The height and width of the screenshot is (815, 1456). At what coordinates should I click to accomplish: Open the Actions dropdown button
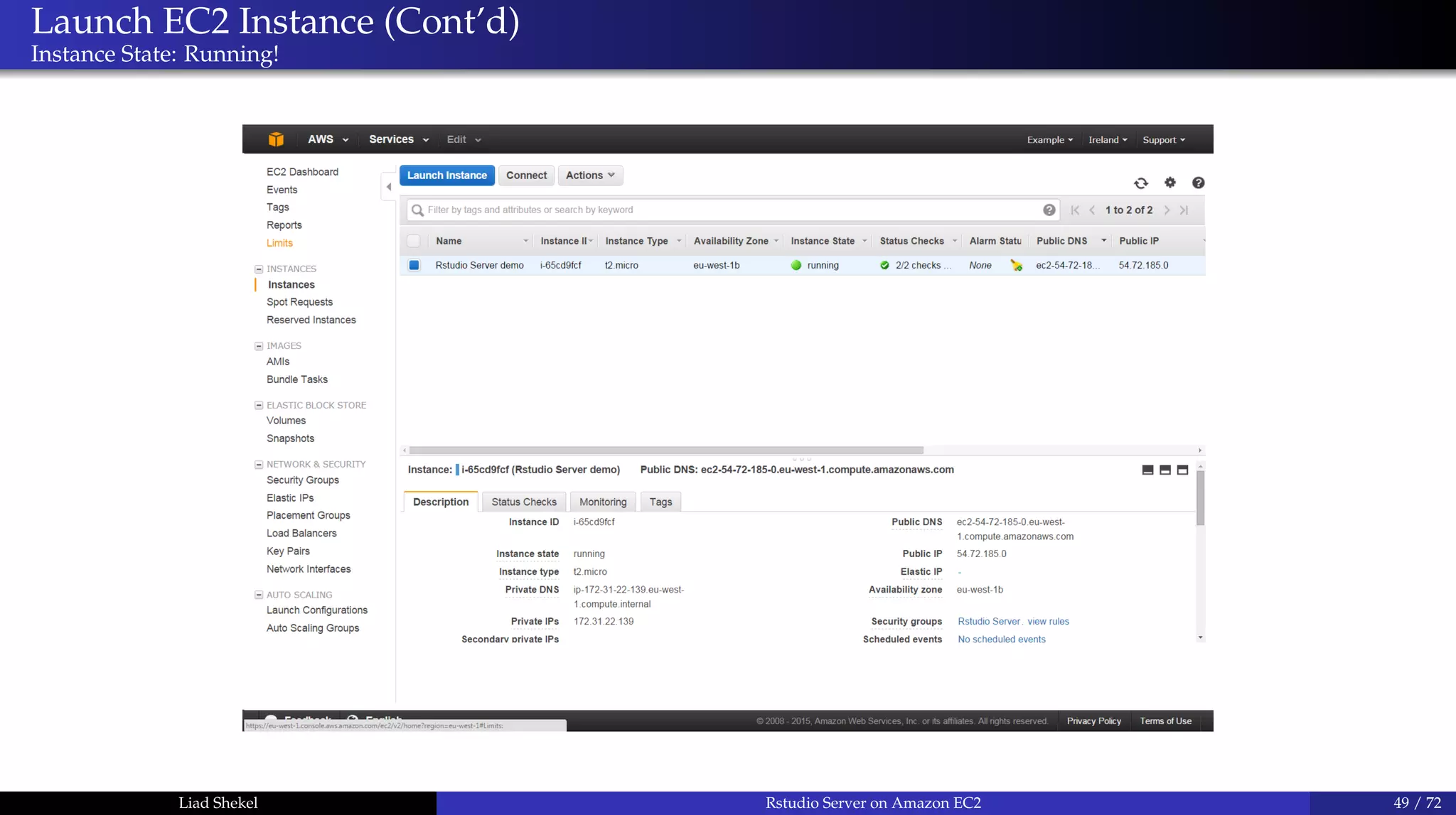click(590, 176)
